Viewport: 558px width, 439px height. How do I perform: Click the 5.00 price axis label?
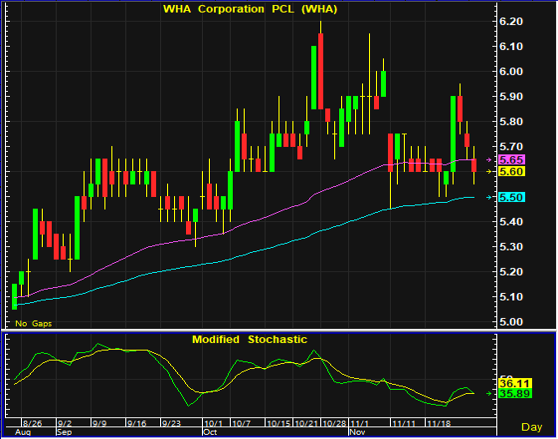[x=511, y=322]
